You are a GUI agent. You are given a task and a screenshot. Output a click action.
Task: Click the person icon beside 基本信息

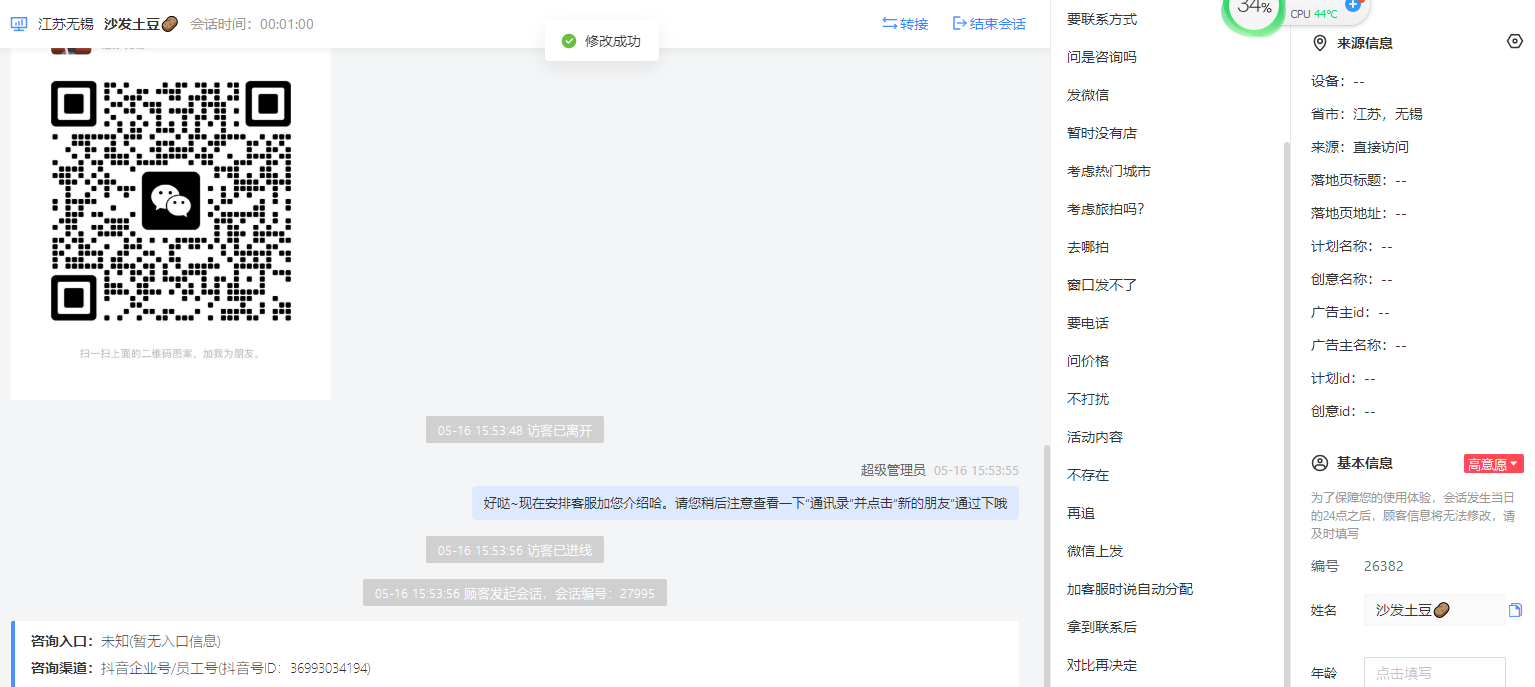coord(1319,463)
